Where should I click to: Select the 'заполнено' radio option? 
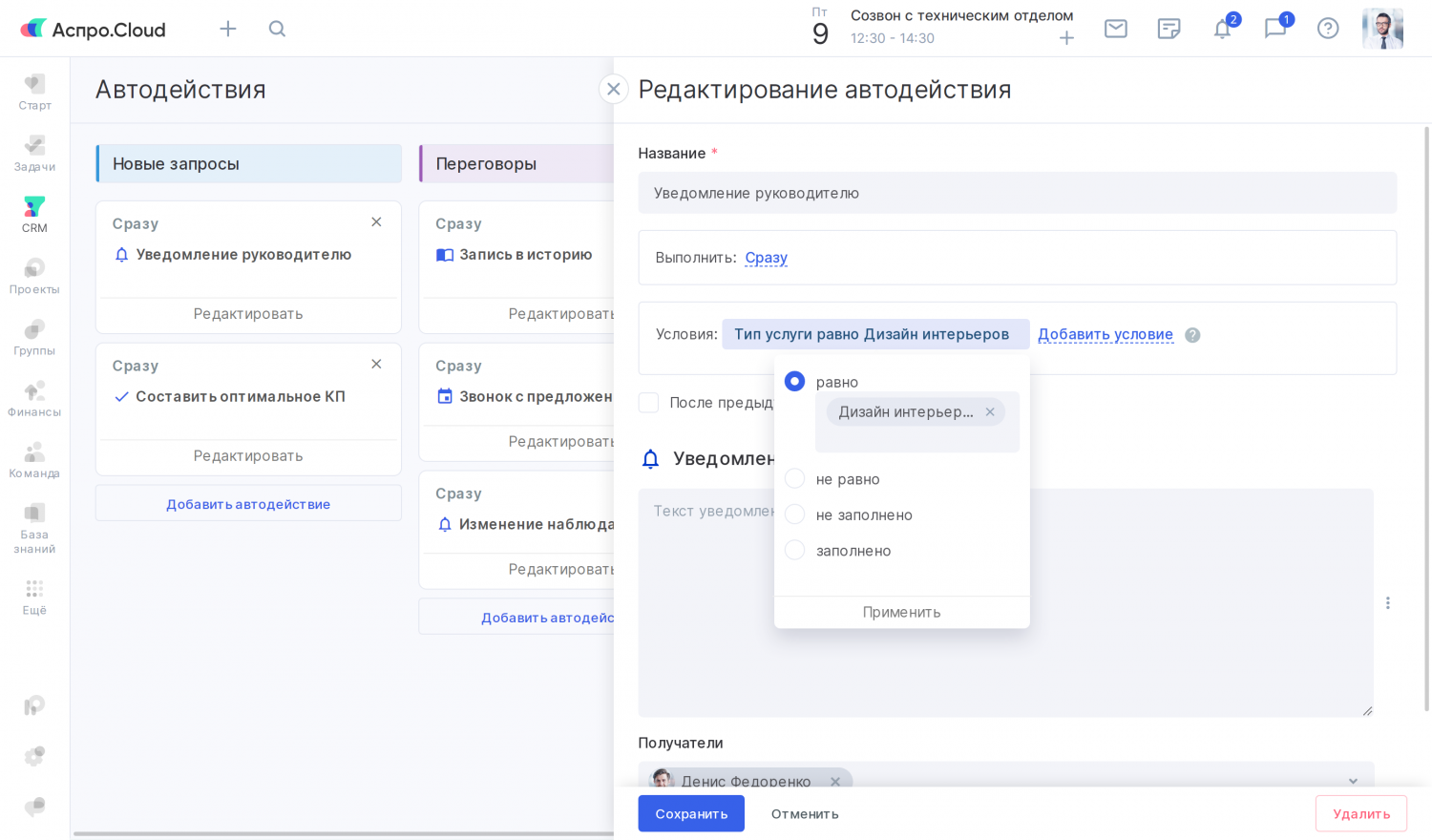point(794,551)
